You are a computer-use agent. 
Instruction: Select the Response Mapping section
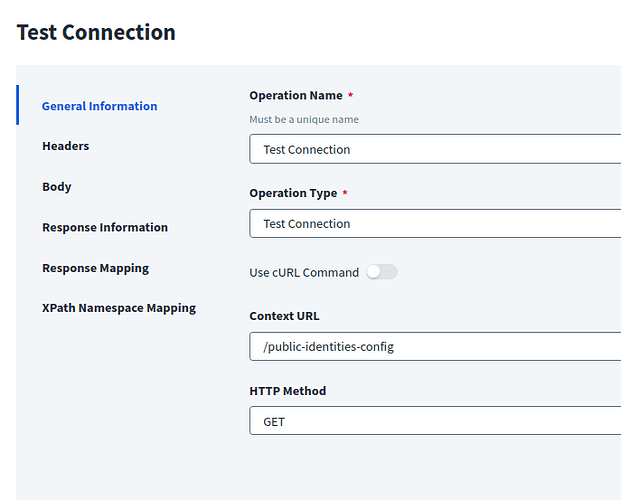coord(95,268)
